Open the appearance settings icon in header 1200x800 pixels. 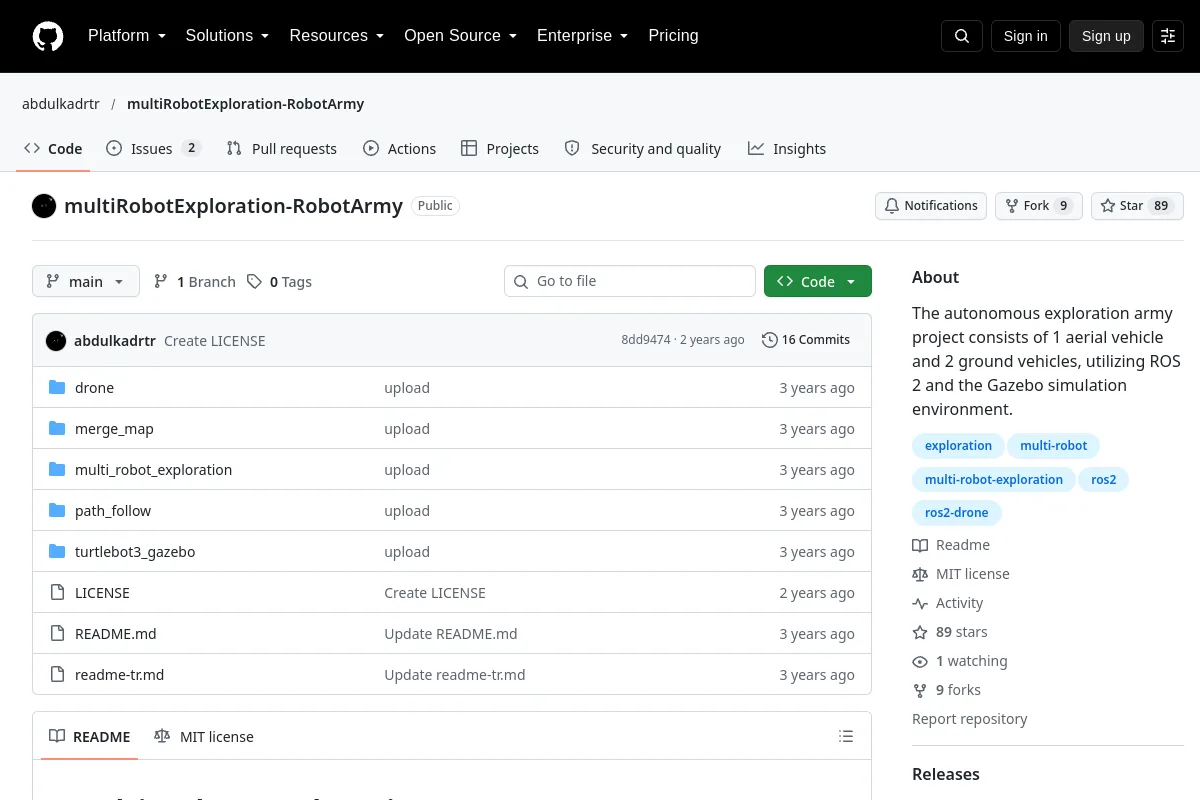click(x=1168, y=36)
